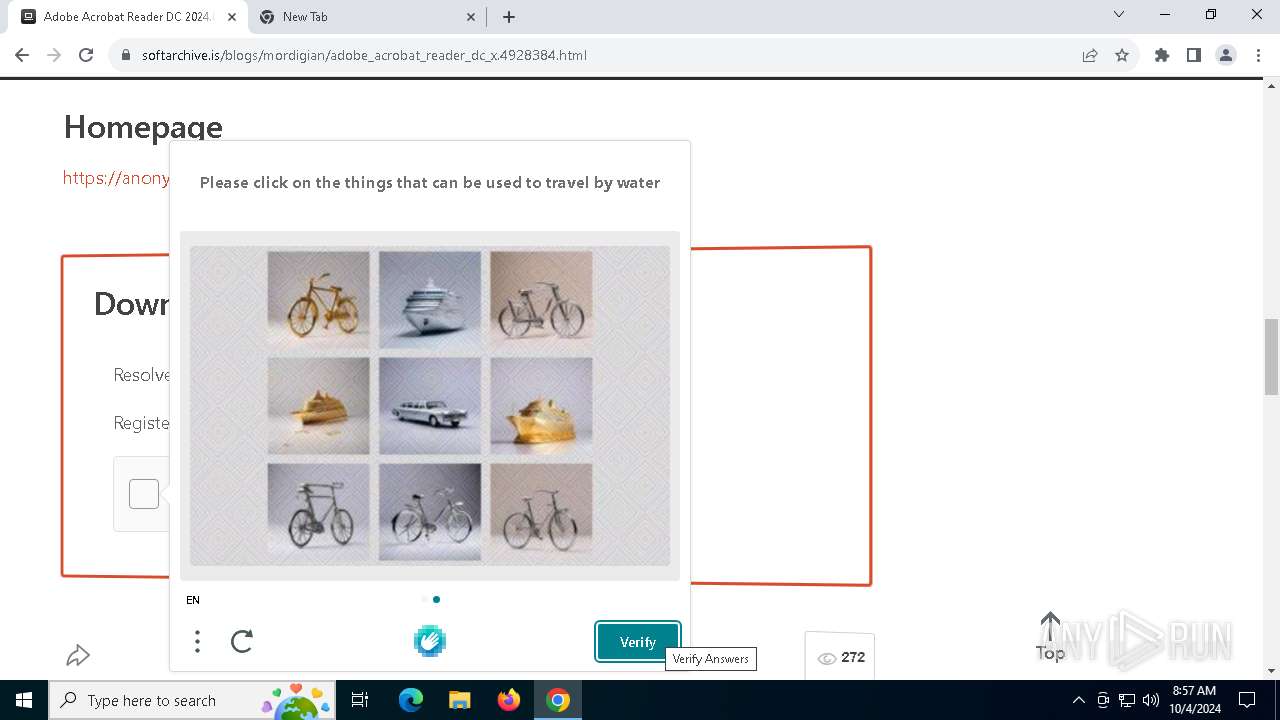Select the Adobe Acrobat Reader DC tab

128,17
